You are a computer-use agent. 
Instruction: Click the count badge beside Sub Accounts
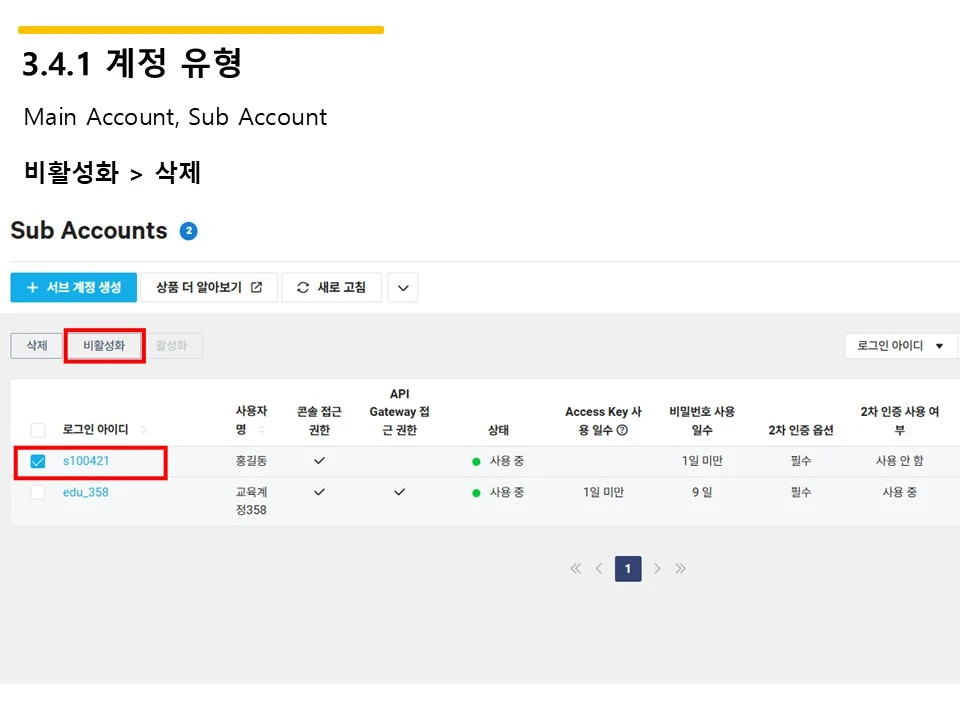tap(188, 230)
